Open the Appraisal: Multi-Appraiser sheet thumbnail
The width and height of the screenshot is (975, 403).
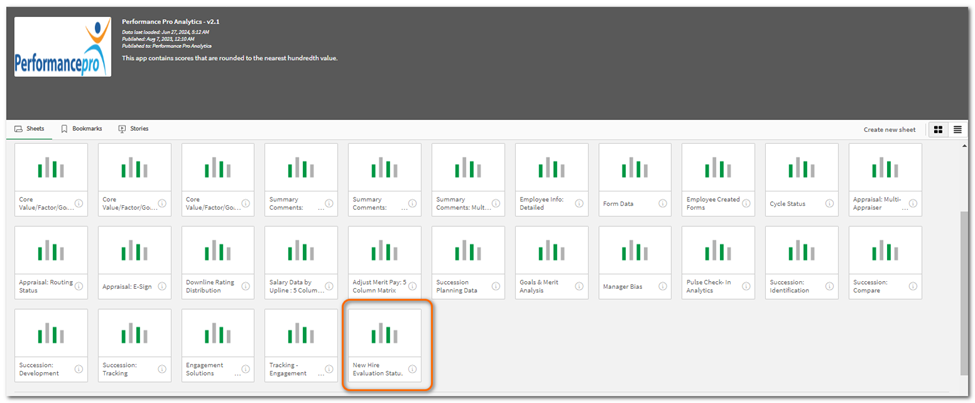tap(885, 168)
